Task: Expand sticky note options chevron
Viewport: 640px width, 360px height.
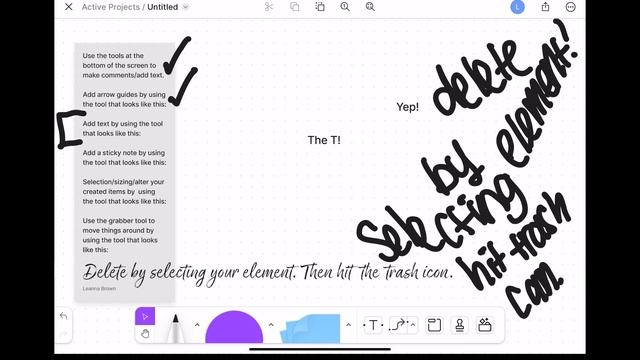Action: 348,325
